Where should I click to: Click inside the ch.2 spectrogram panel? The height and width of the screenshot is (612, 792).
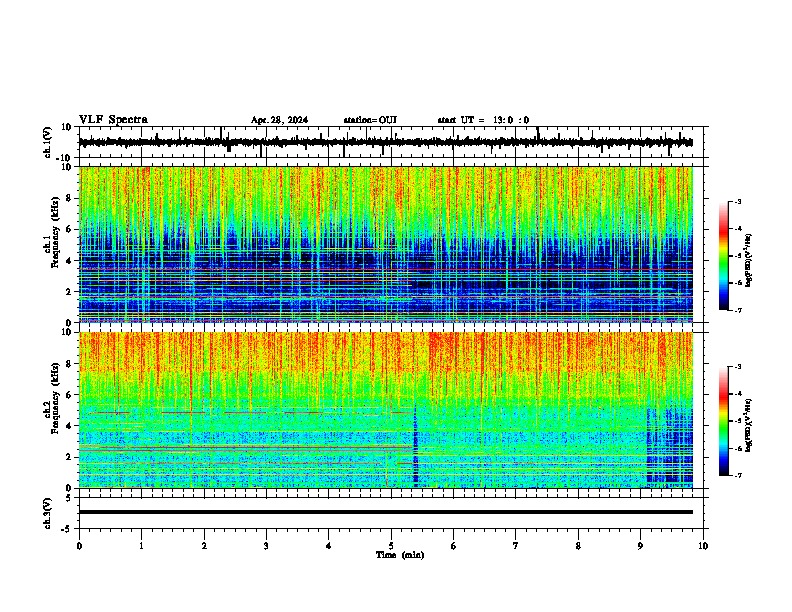(x=386, y=410)
